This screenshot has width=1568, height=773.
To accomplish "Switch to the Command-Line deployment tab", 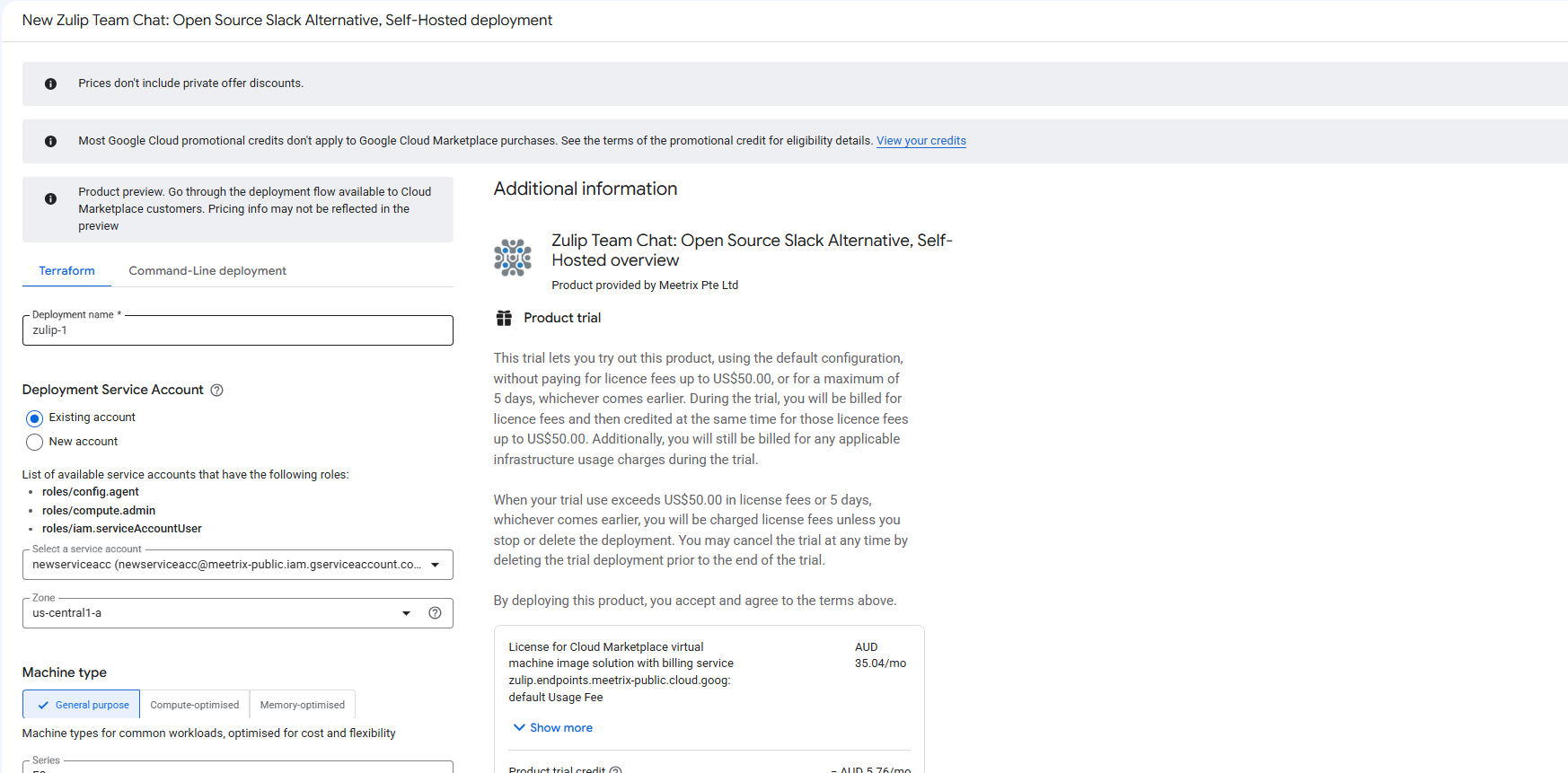I will click(x=207, y=271).
